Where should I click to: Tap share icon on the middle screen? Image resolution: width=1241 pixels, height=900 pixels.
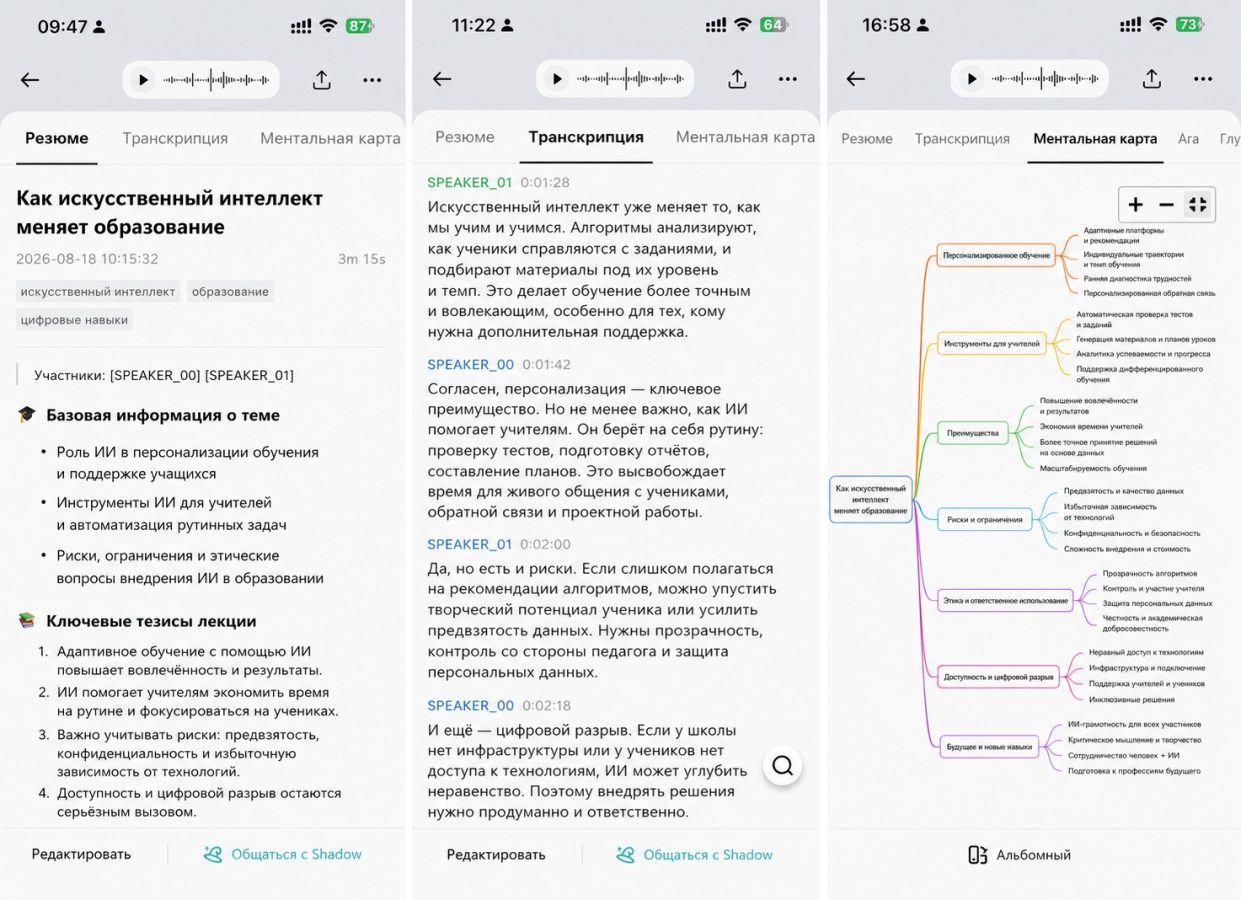pyautogui.click(x=737, y=79)
